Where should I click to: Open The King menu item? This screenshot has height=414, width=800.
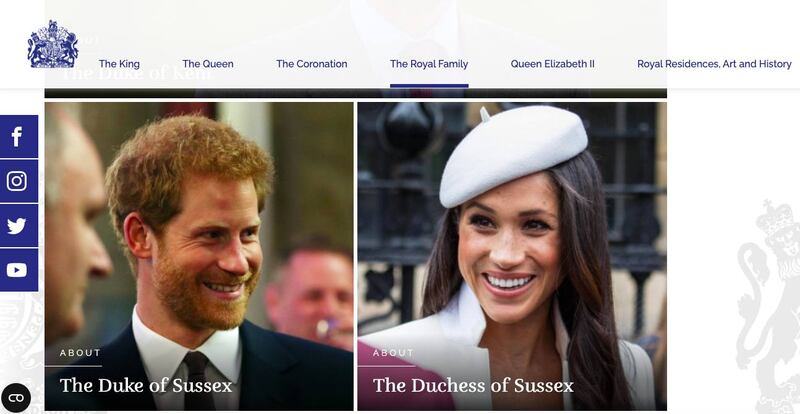point(119,64)
